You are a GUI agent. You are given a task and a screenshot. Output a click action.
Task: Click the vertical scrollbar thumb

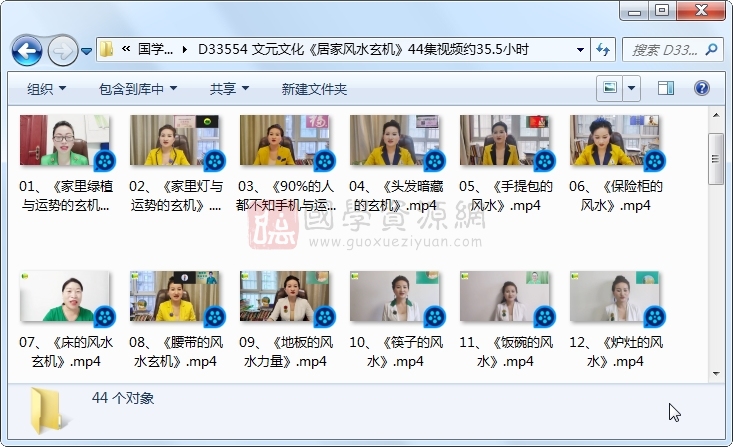[716, 159]
